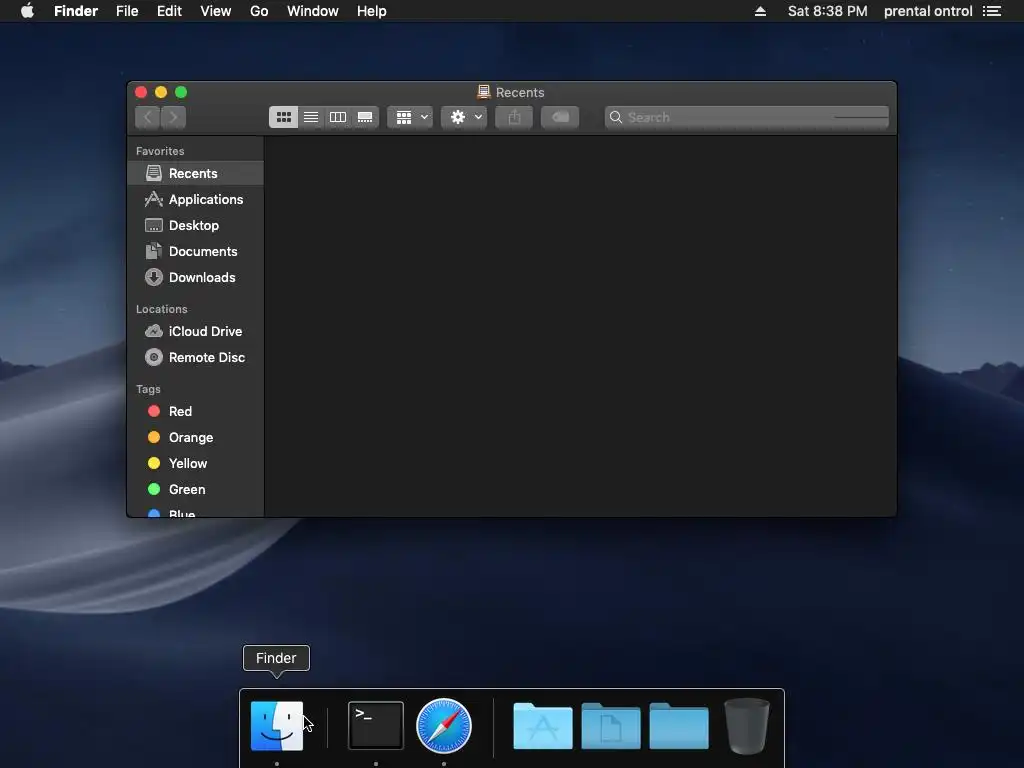The width and height of the screenshot is (1024, 768).
Task: Open the Go menu
Action: (x=259, y=11)
